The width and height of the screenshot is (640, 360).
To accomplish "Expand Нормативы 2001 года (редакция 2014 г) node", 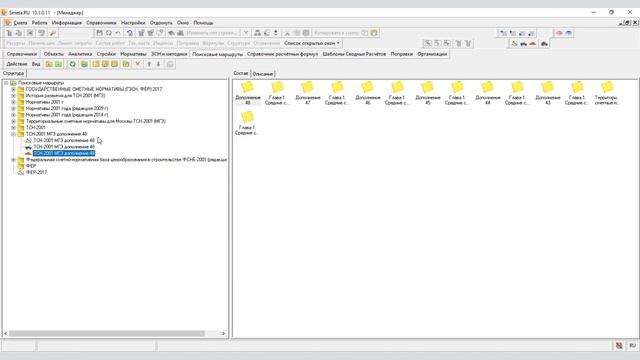I will (x=13, y=115).
